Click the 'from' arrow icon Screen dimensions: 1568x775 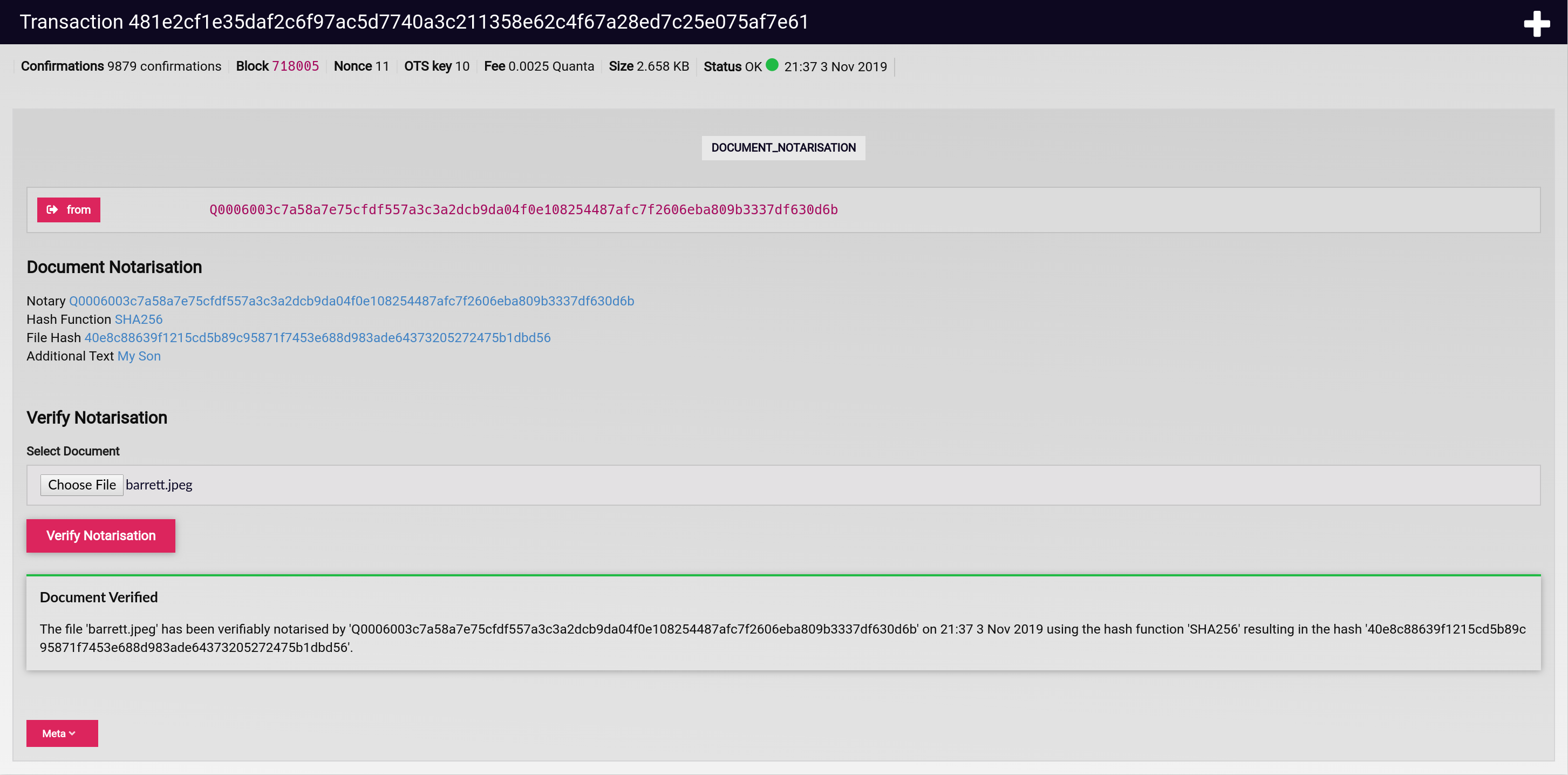tap(52, 209)
